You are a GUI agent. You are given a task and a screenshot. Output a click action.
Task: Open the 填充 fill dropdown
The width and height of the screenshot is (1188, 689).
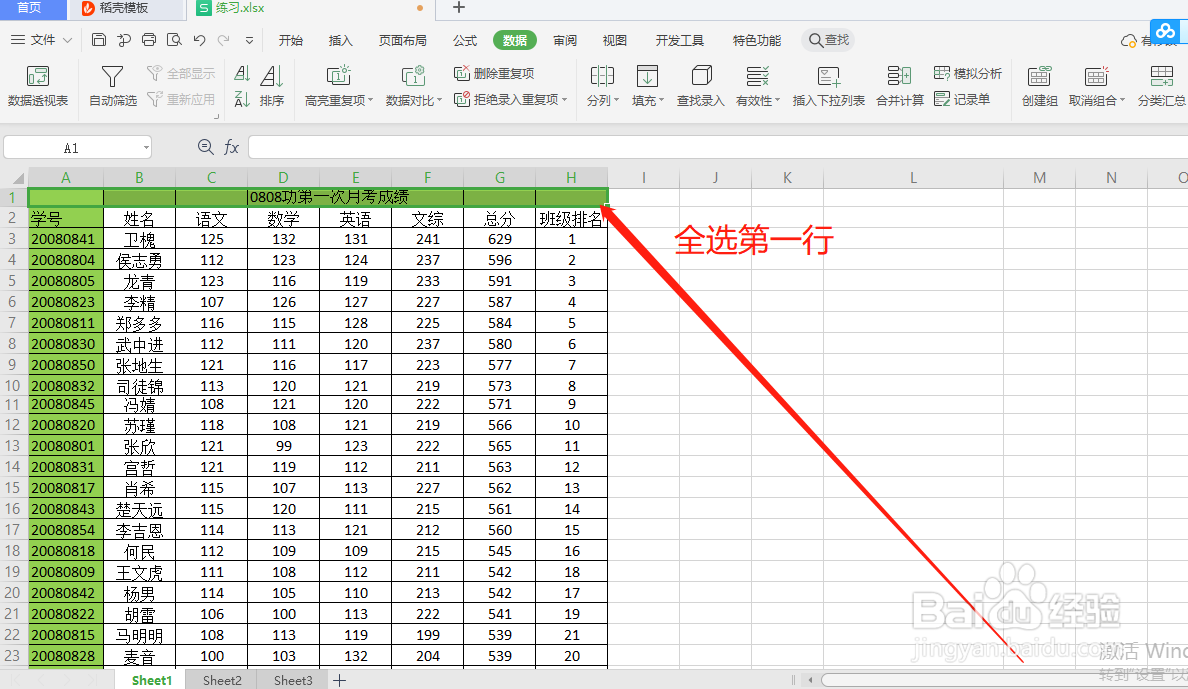(x=647, y=86)
